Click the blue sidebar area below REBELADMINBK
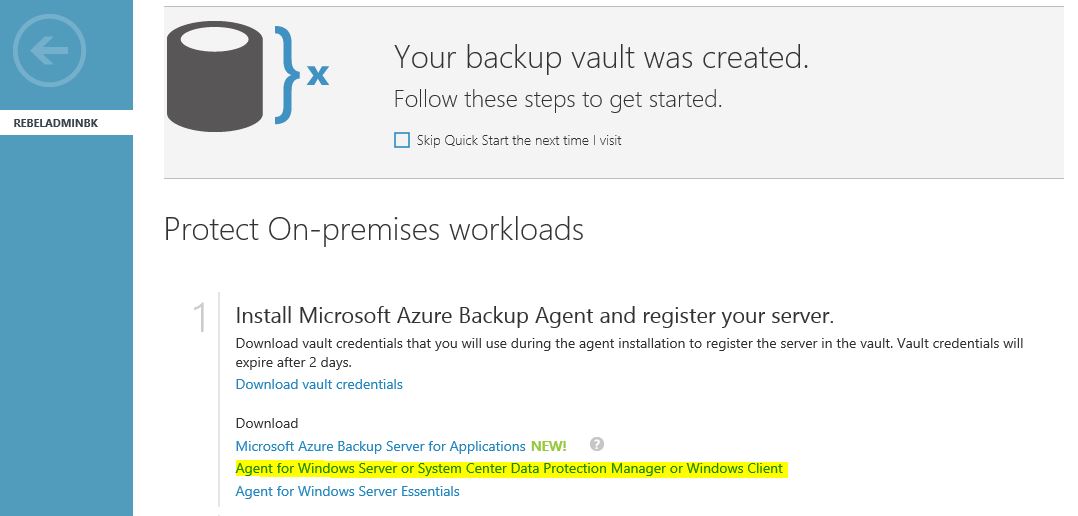 tap(66, 323)
